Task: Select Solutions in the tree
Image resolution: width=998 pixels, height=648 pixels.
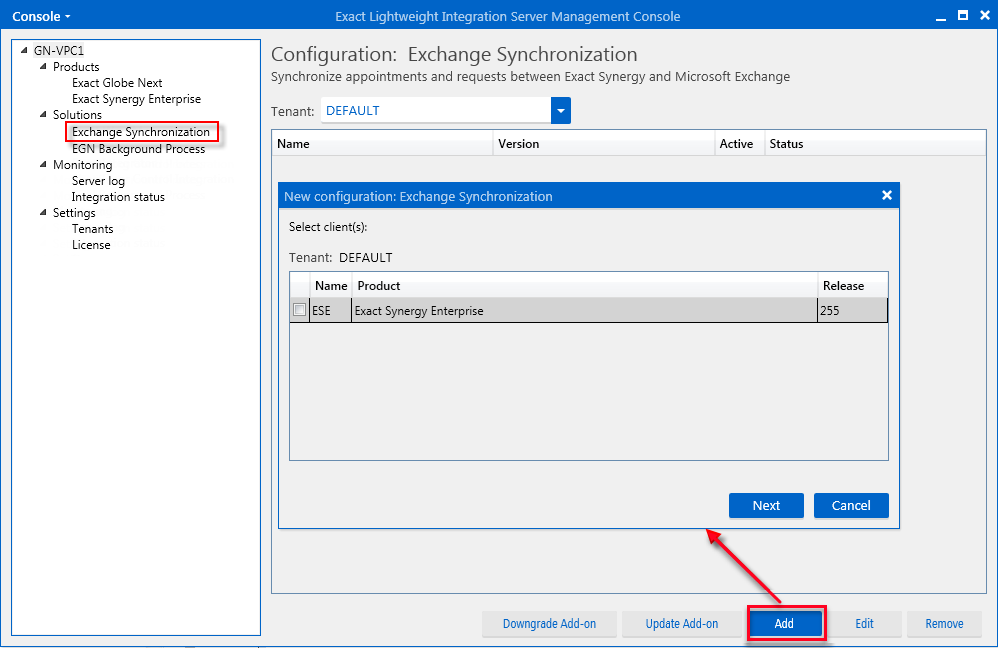Action: (x=77, y=115)
